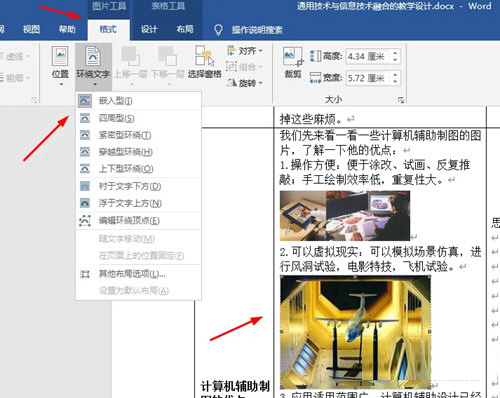
Task: Click the 嵌入型 wrap icon
Action: pos(85,101)
